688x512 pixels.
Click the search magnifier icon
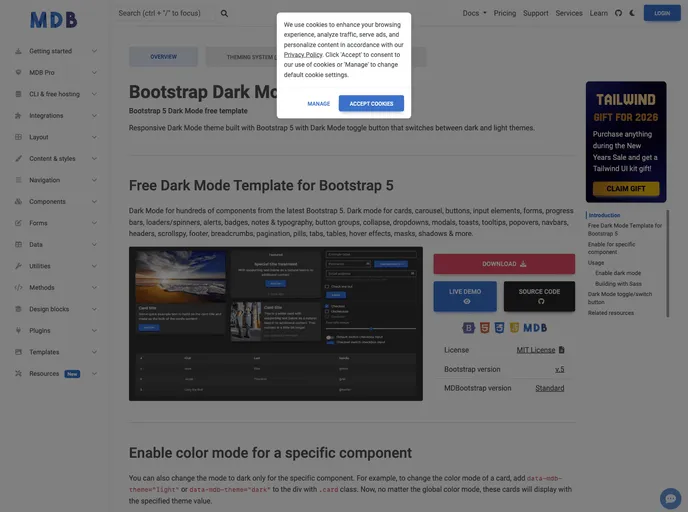pyautogui.click(x=224, y=14)
